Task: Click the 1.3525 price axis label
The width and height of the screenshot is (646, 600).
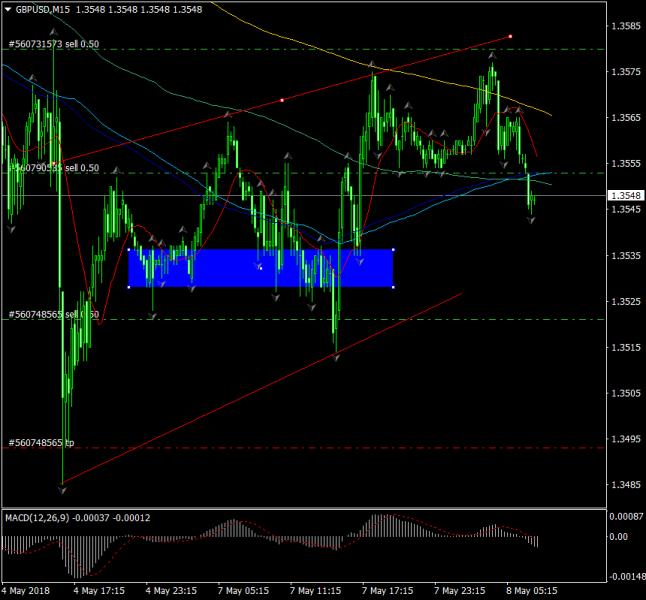Action: point(626,301)
